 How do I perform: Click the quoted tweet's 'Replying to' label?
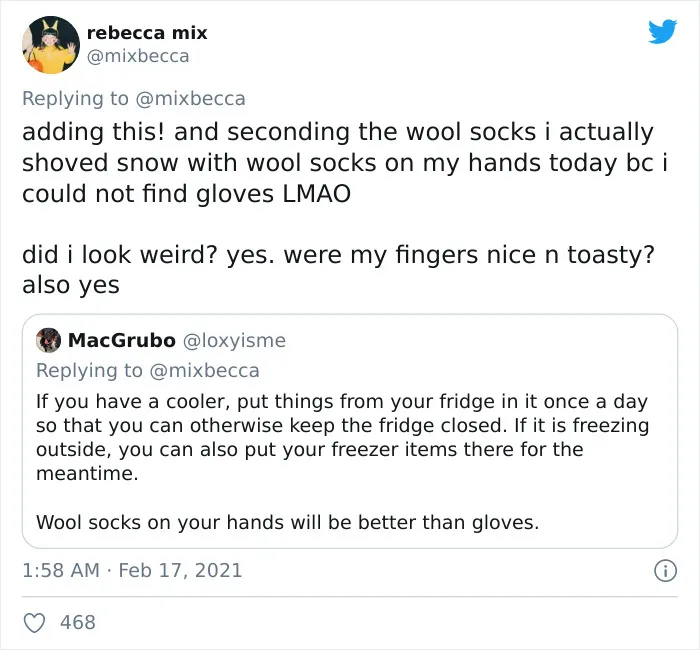pos(89,371)
